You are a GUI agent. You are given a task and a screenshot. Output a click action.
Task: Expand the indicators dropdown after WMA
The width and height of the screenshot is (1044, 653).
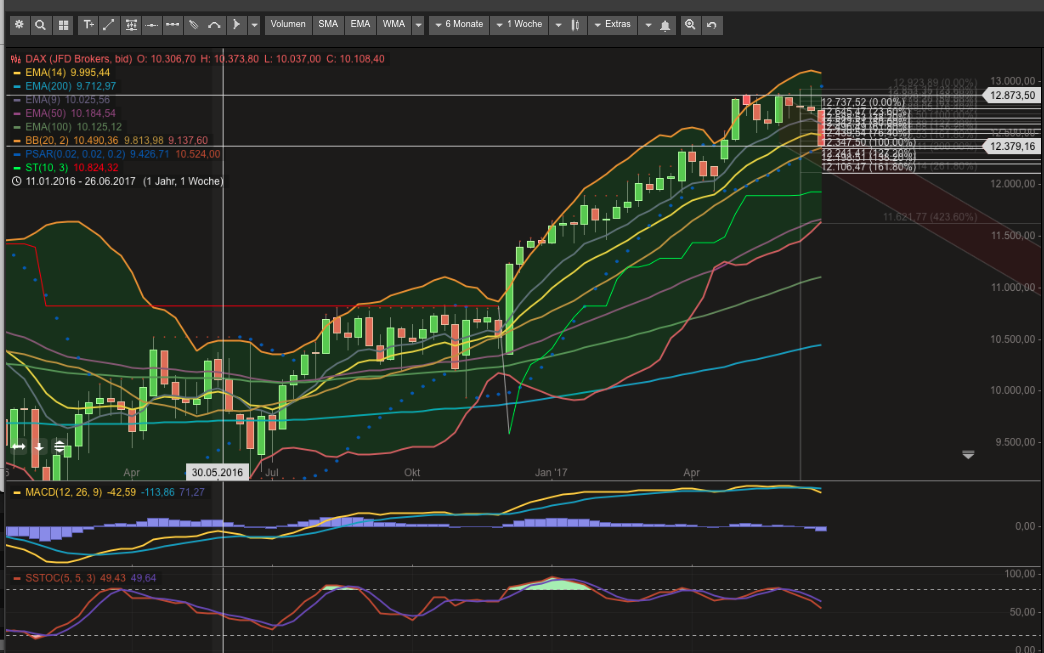(418, 25)
